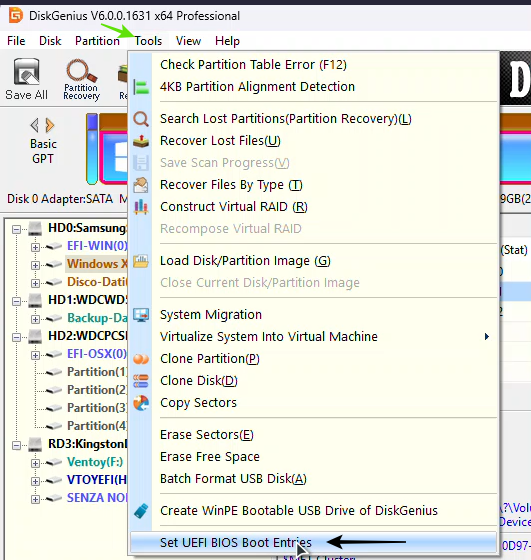The image size is (531, 560).
Task: Choose Erase Sectors
Action: [x=314, y=435]
